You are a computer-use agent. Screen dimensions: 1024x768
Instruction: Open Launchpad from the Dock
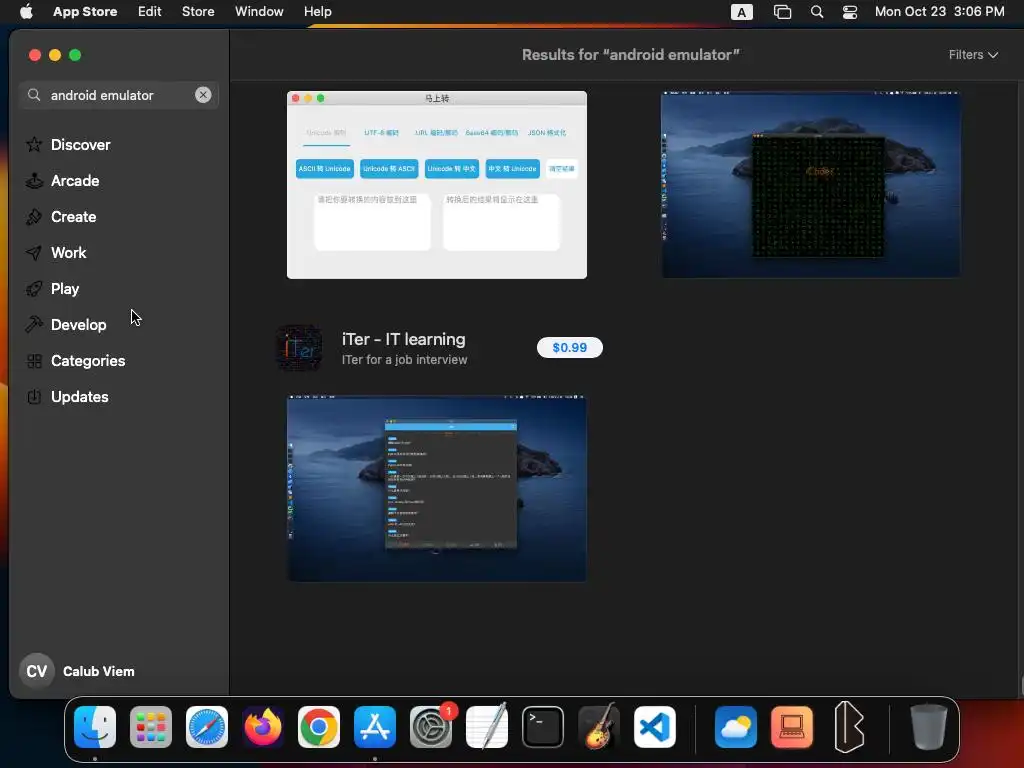click(x=151, y=727)
